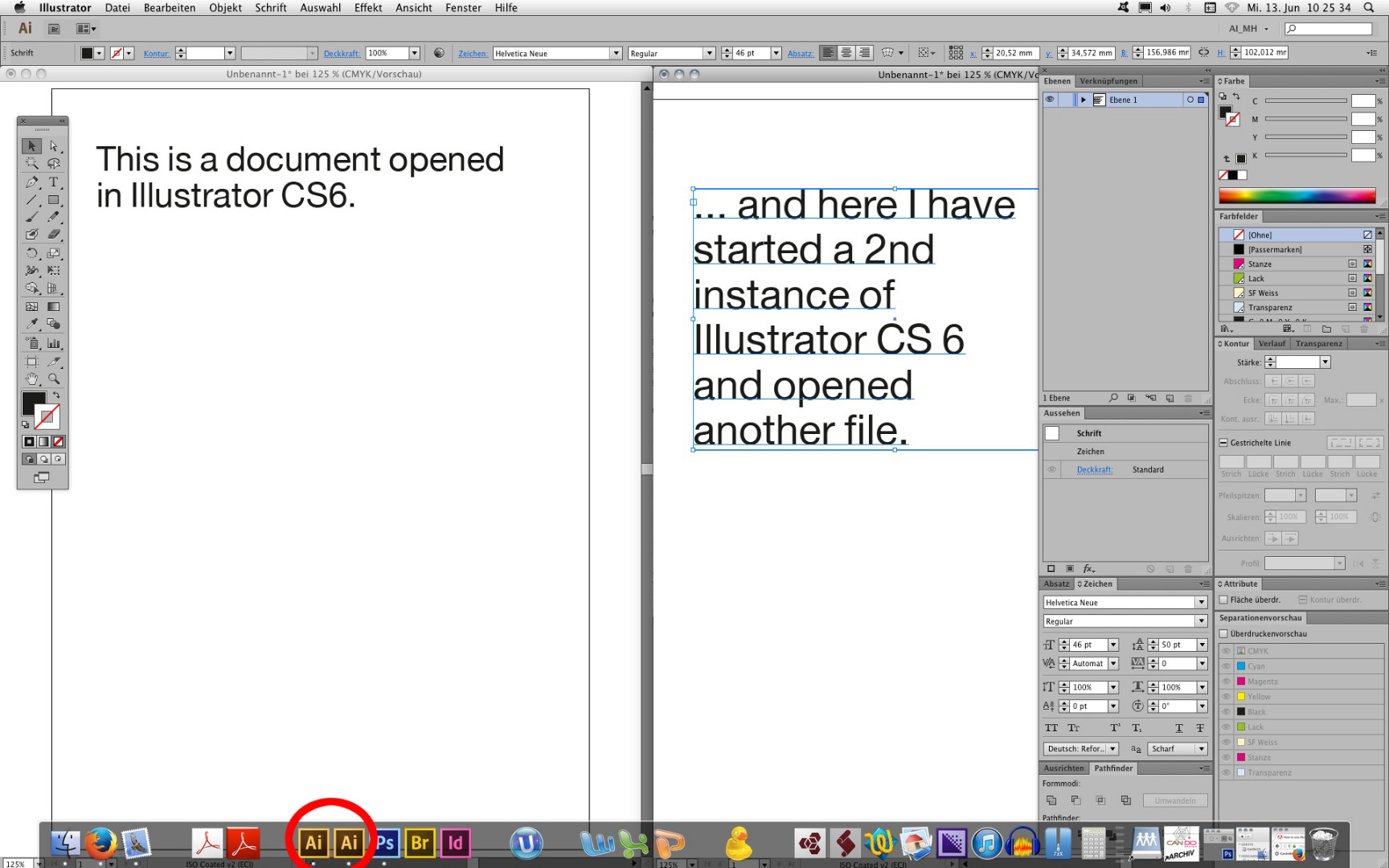Click Deckkraft link in Aussehen panel
Viewport: 1389px width, 868px height.
point(1094,469)
